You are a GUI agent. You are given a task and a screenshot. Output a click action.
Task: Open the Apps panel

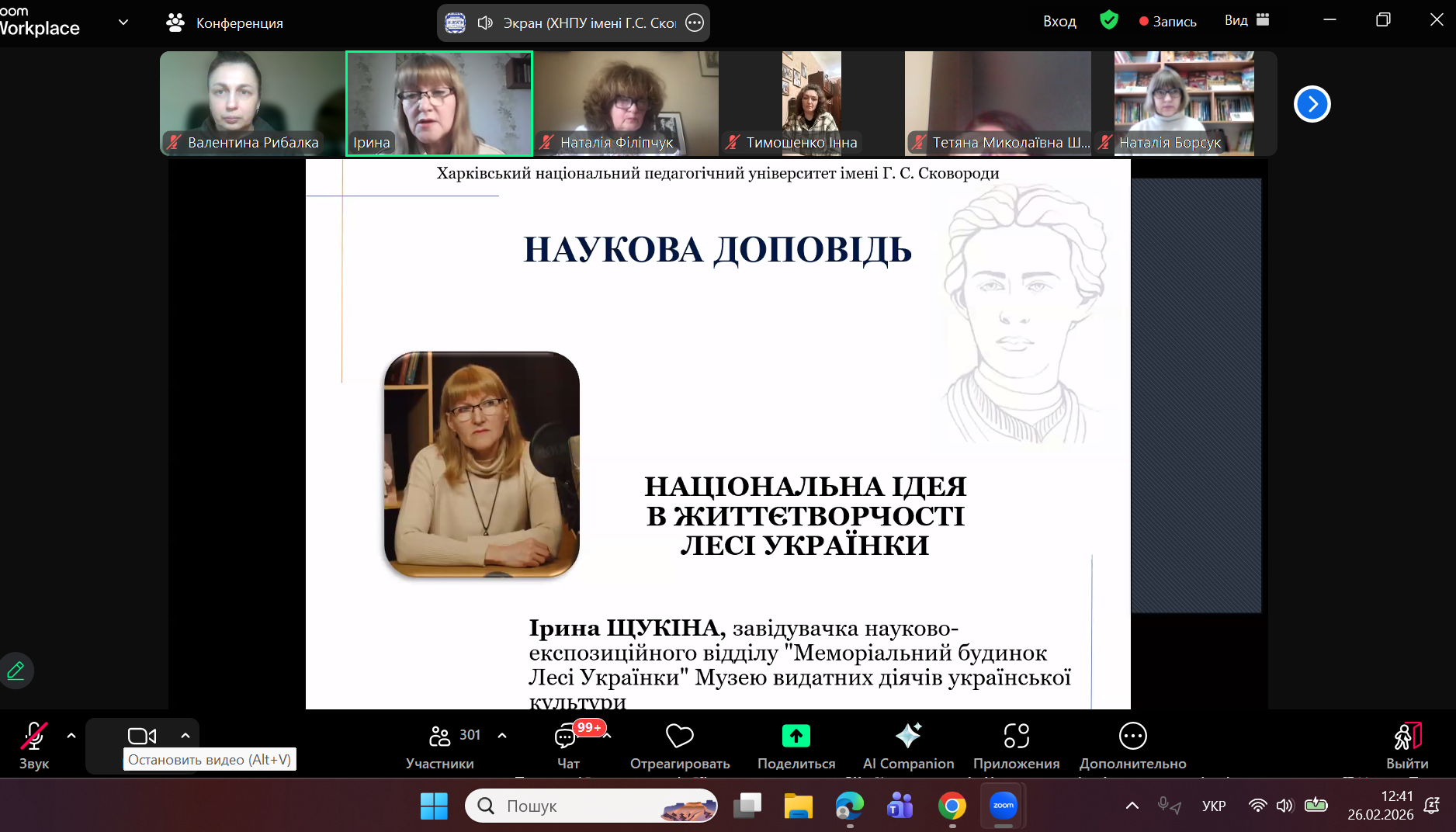1016,745
